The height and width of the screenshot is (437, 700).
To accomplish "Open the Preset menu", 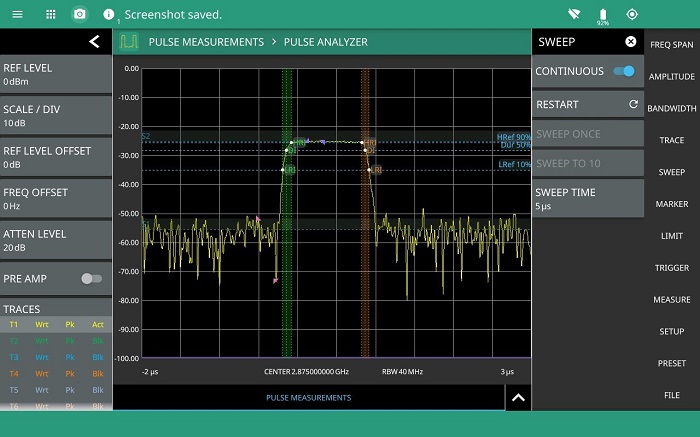I will pos(671,363).
